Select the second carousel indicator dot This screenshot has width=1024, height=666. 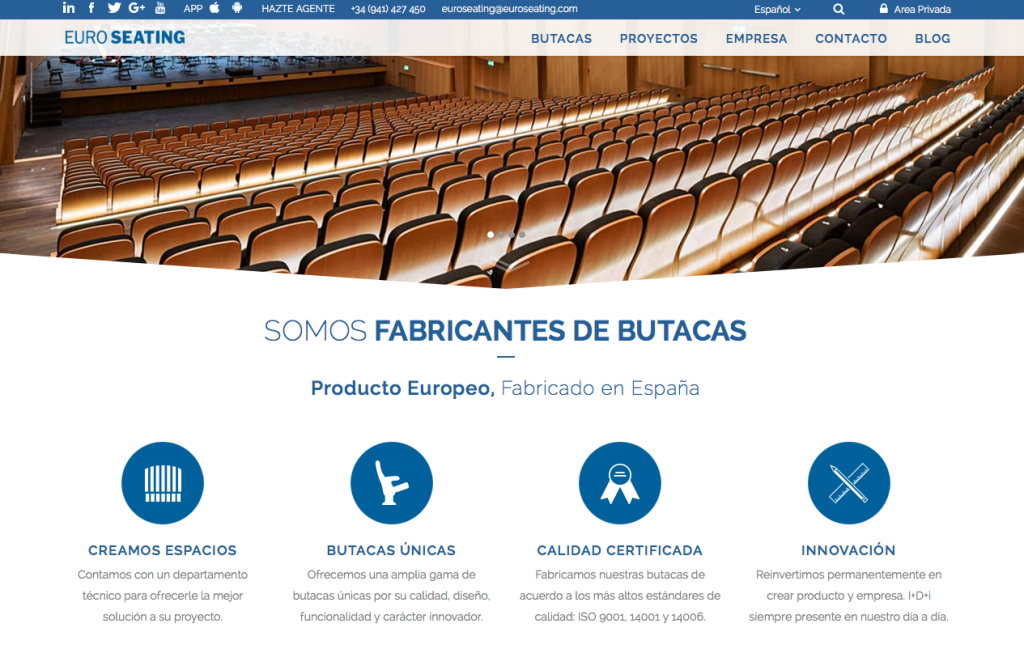tap(501, 235)
